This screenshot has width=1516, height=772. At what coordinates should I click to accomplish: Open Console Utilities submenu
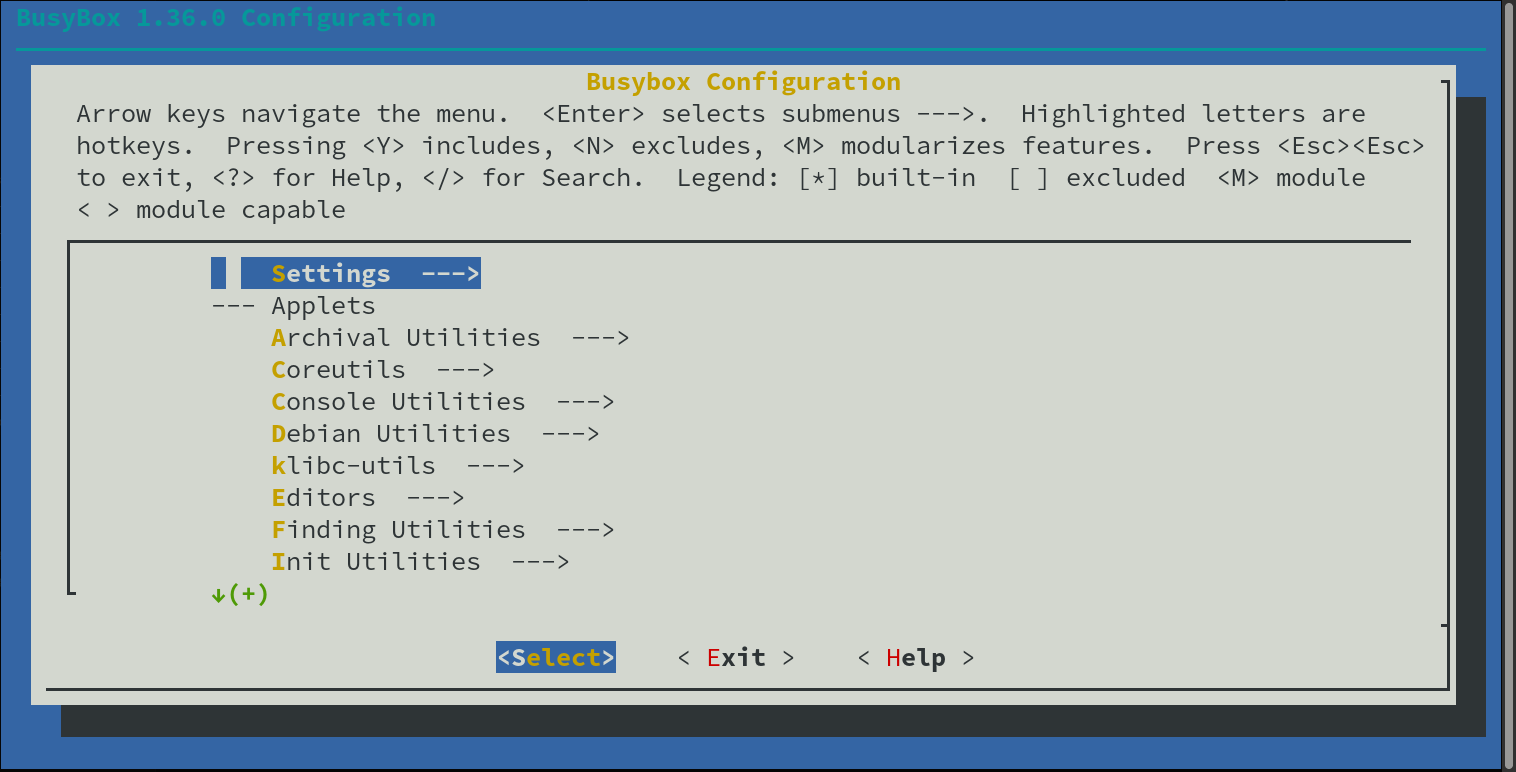443,401
